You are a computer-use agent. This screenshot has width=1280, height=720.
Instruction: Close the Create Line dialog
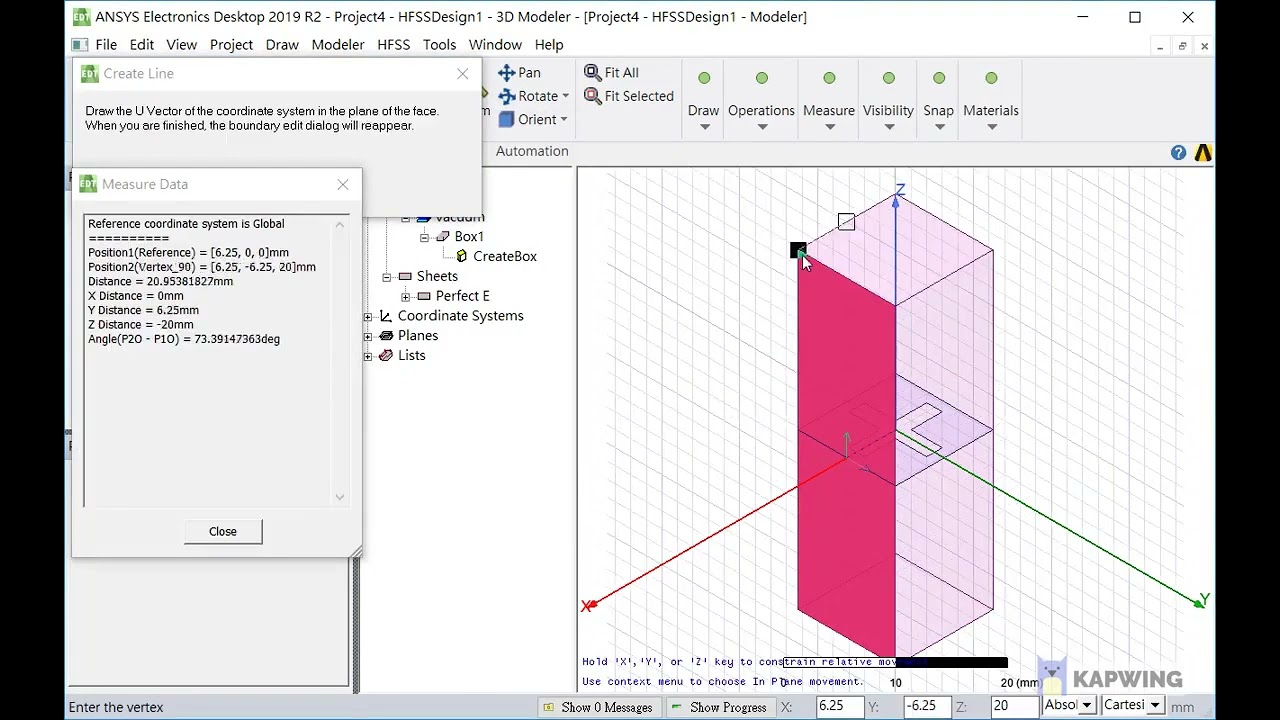coord(462,74)
